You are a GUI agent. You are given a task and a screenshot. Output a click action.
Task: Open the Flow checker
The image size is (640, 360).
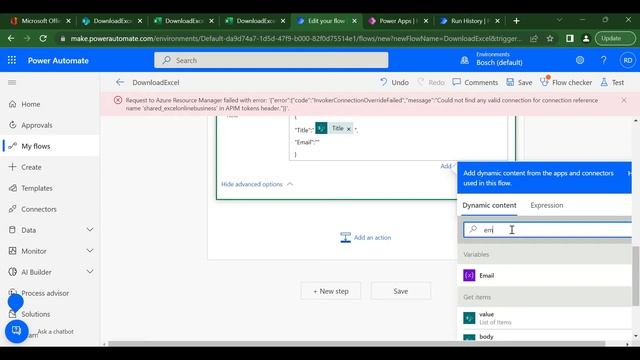tap(566, 82)
